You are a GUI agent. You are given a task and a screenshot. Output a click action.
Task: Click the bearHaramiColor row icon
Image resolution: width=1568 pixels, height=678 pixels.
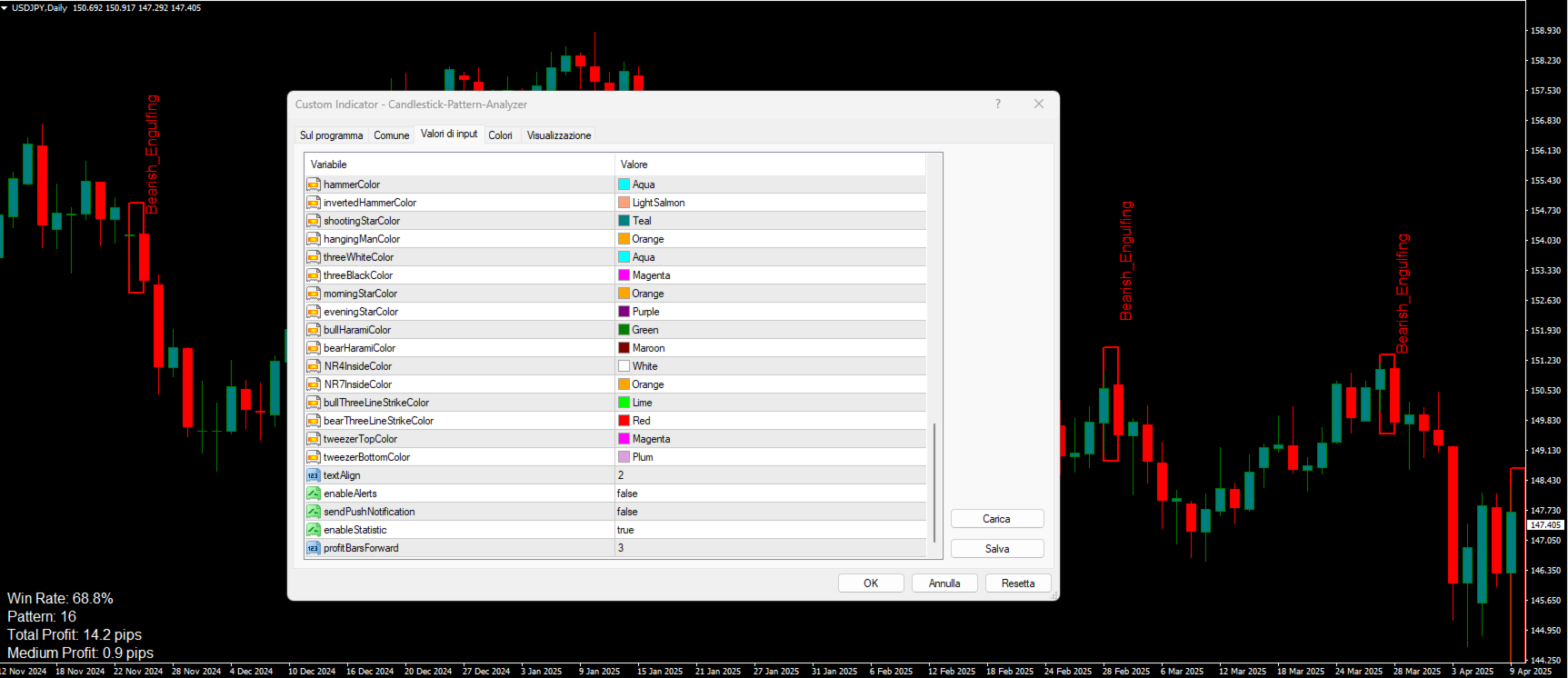(313, 348)
